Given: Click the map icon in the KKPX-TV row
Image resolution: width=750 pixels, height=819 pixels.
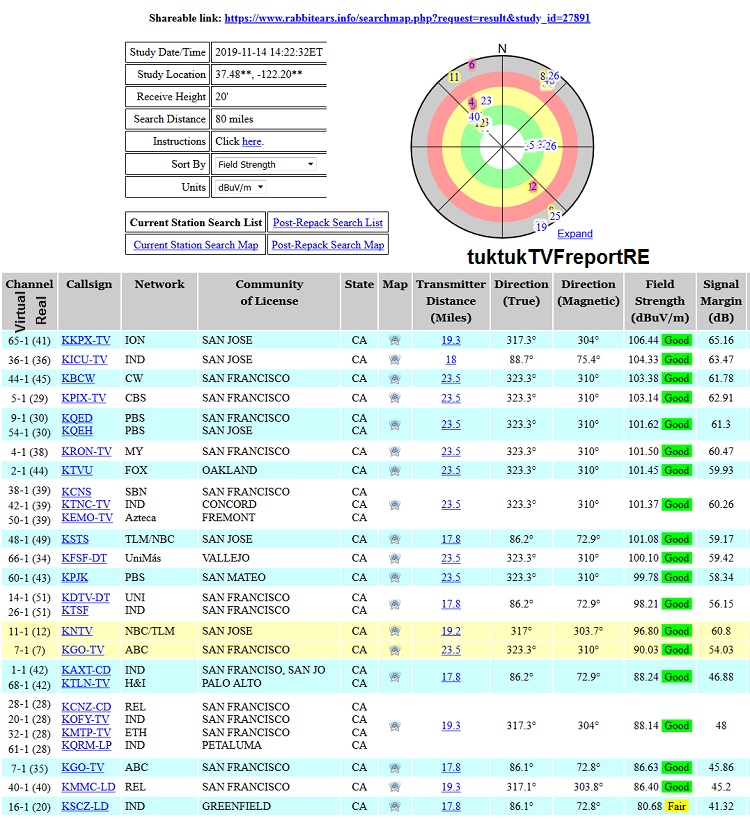Looking at the screenshot, I should point(395,341).
